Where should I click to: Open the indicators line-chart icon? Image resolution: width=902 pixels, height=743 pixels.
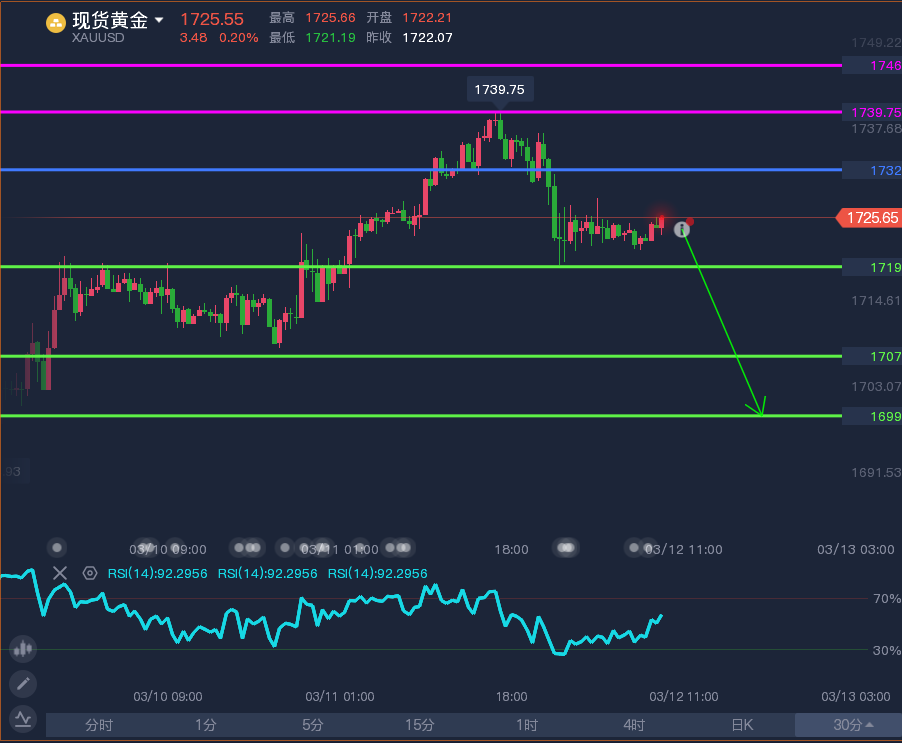click(x=22, y=719)
